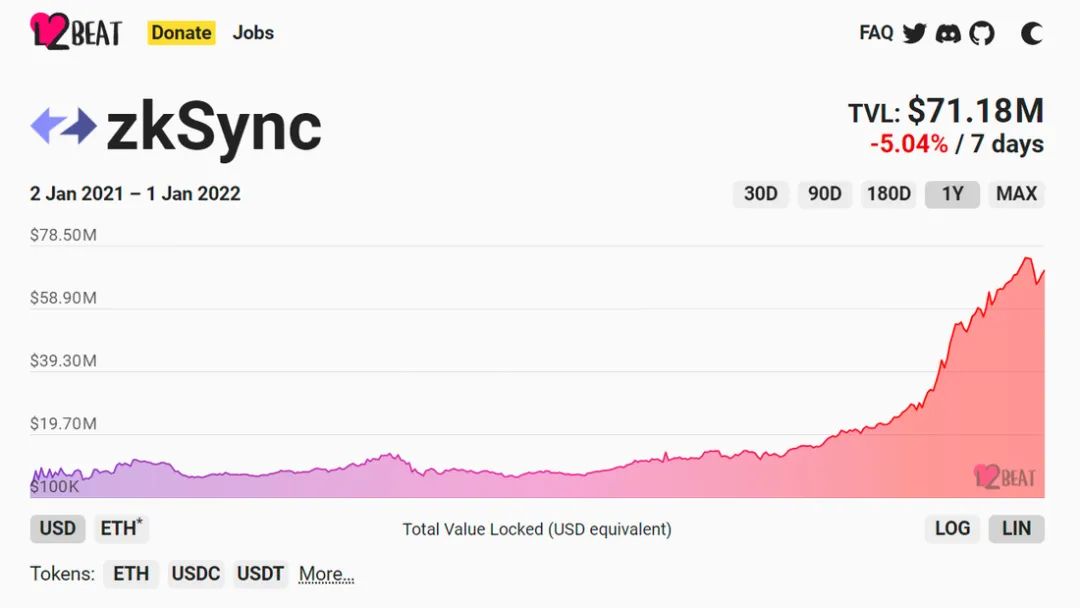Click the zkSync arrows logo
Screen dimensions: 1080x608
[63, 126]
